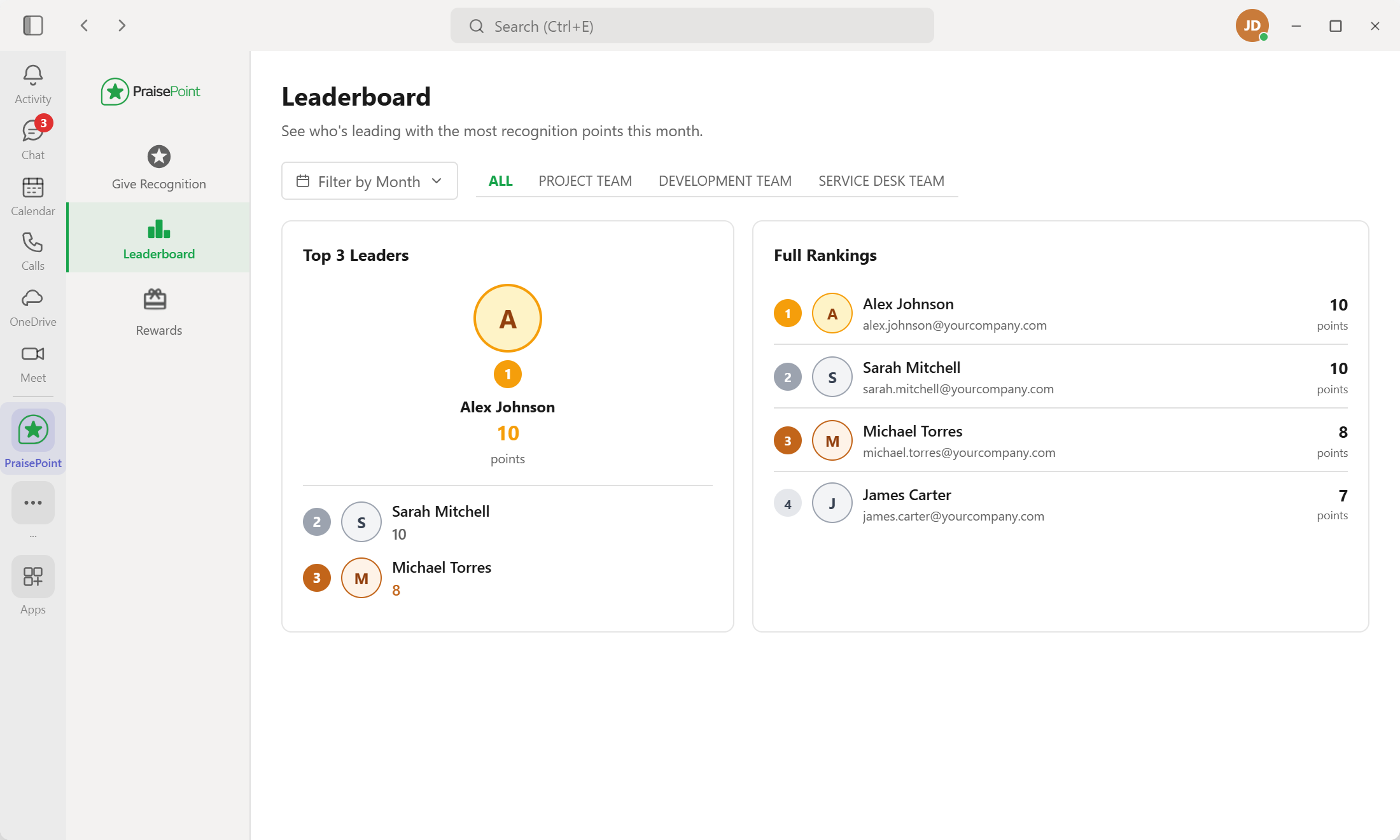Image resolution: width=1400 pixels, height=840 pixels.
Task: Open the Activity bell icon
Action: click(x=33, y=76)
